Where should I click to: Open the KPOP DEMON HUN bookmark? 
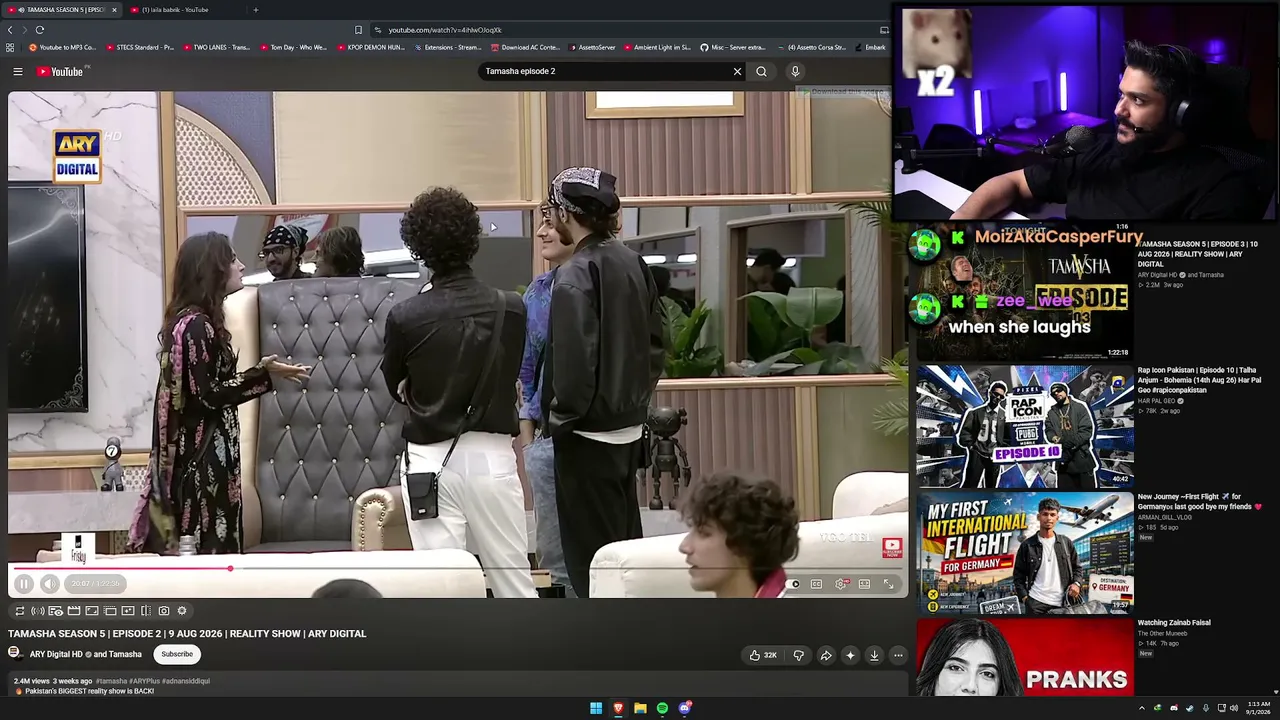point(370,47)
